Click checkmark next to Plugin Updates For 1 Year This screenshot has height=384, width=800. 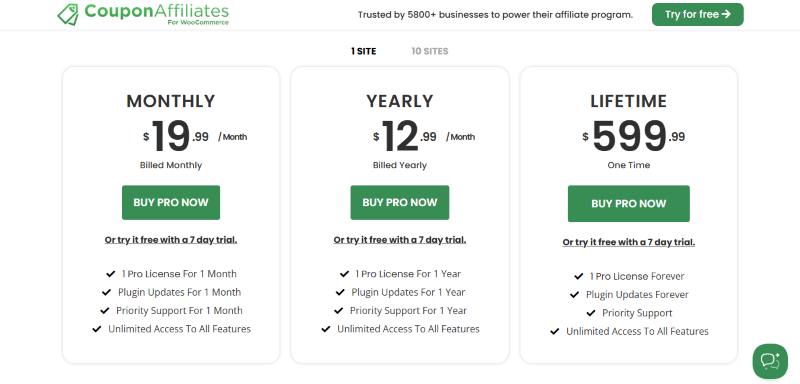point(340,292)
